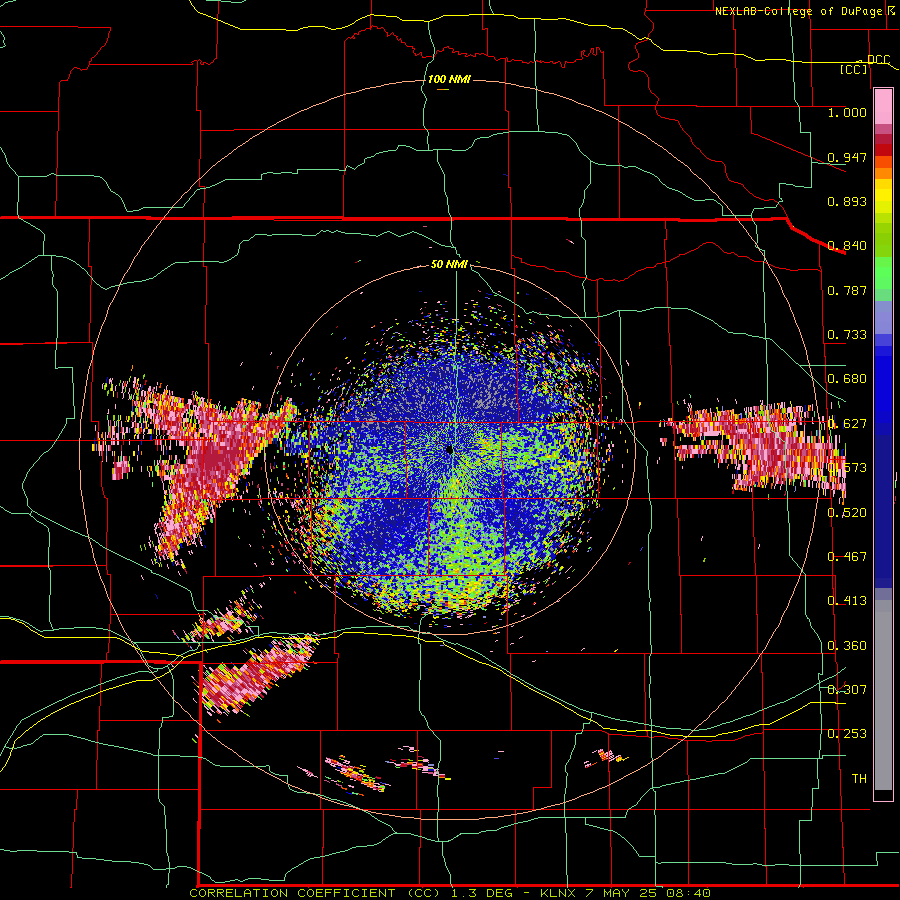900x900 pixels.
Task: Pick the lavender swatch on the color bar
Action: 883,317
